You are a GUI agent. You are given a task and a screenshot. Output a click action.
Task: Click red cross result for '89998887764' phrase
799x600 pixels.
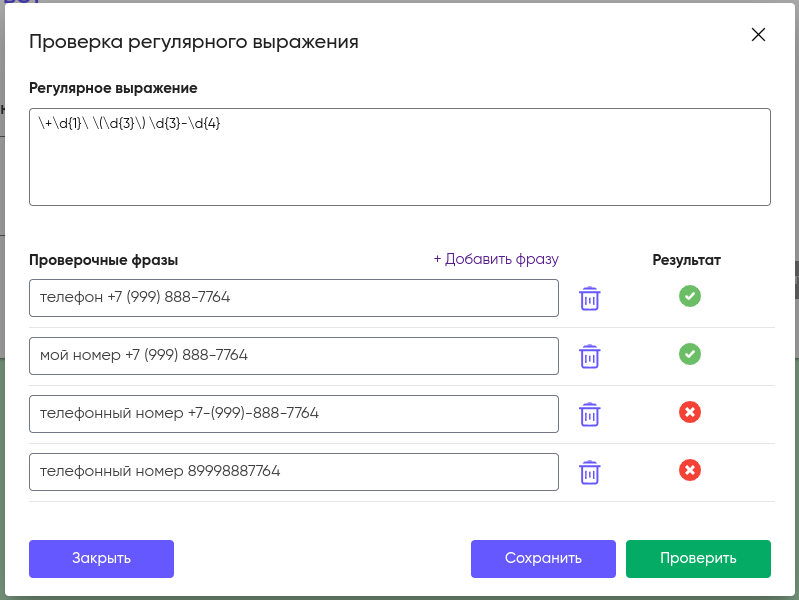point(690,470)
